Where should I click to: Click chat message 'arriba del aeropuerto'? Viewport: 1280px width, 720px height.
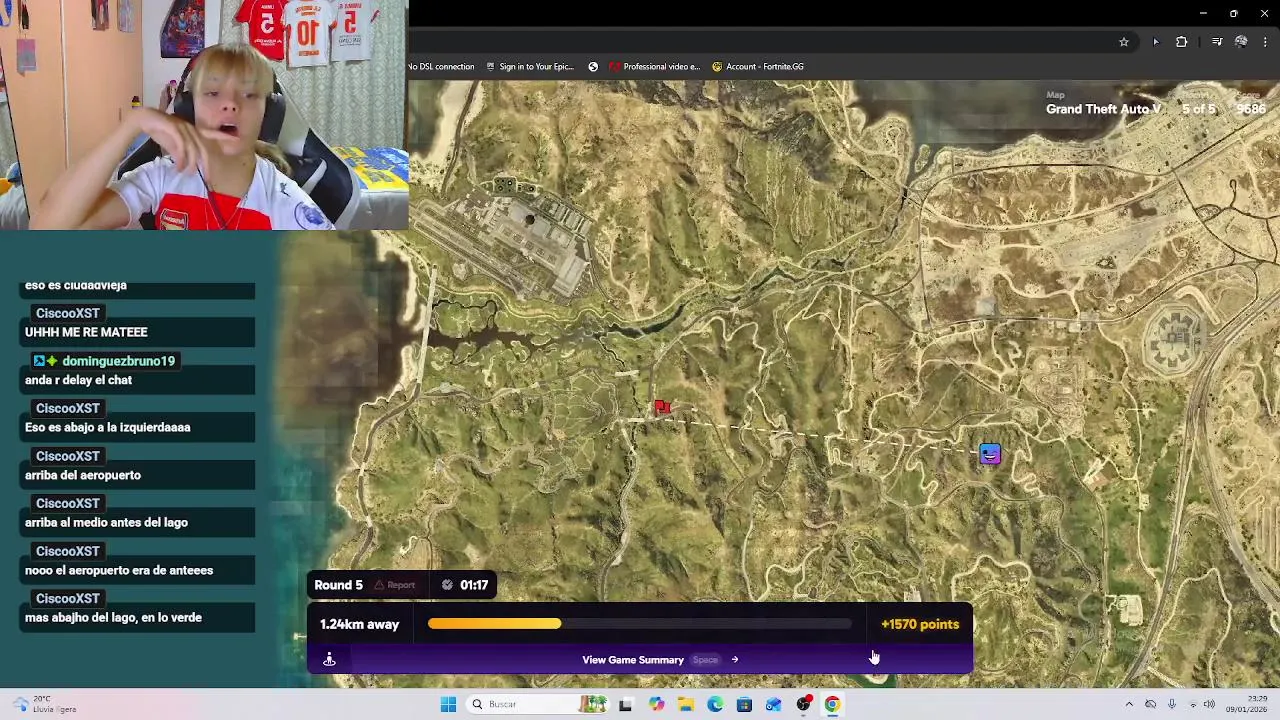(x=83, y=475)
